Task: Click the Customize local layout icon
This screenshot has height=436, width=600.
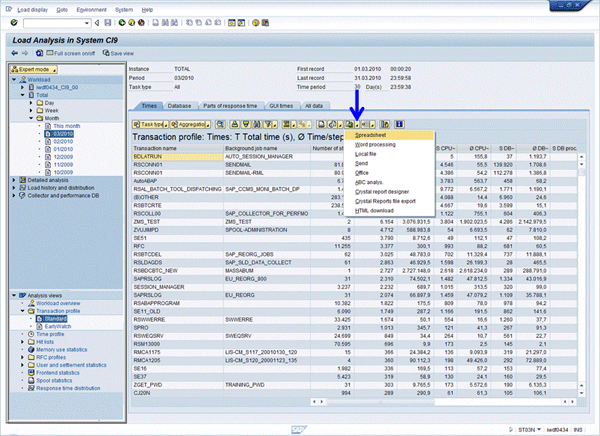Action: [x=265, y=23]
